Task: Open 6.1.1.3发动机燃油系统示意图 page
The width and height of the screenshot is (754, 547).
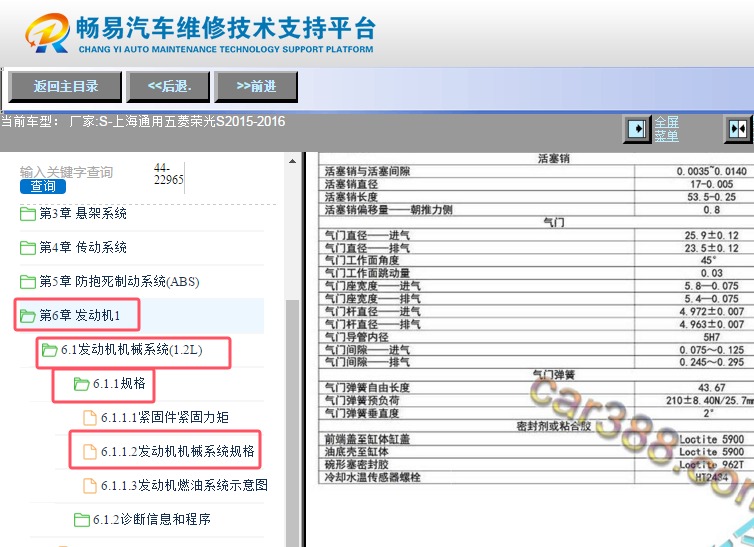Action: coord(184,485)
